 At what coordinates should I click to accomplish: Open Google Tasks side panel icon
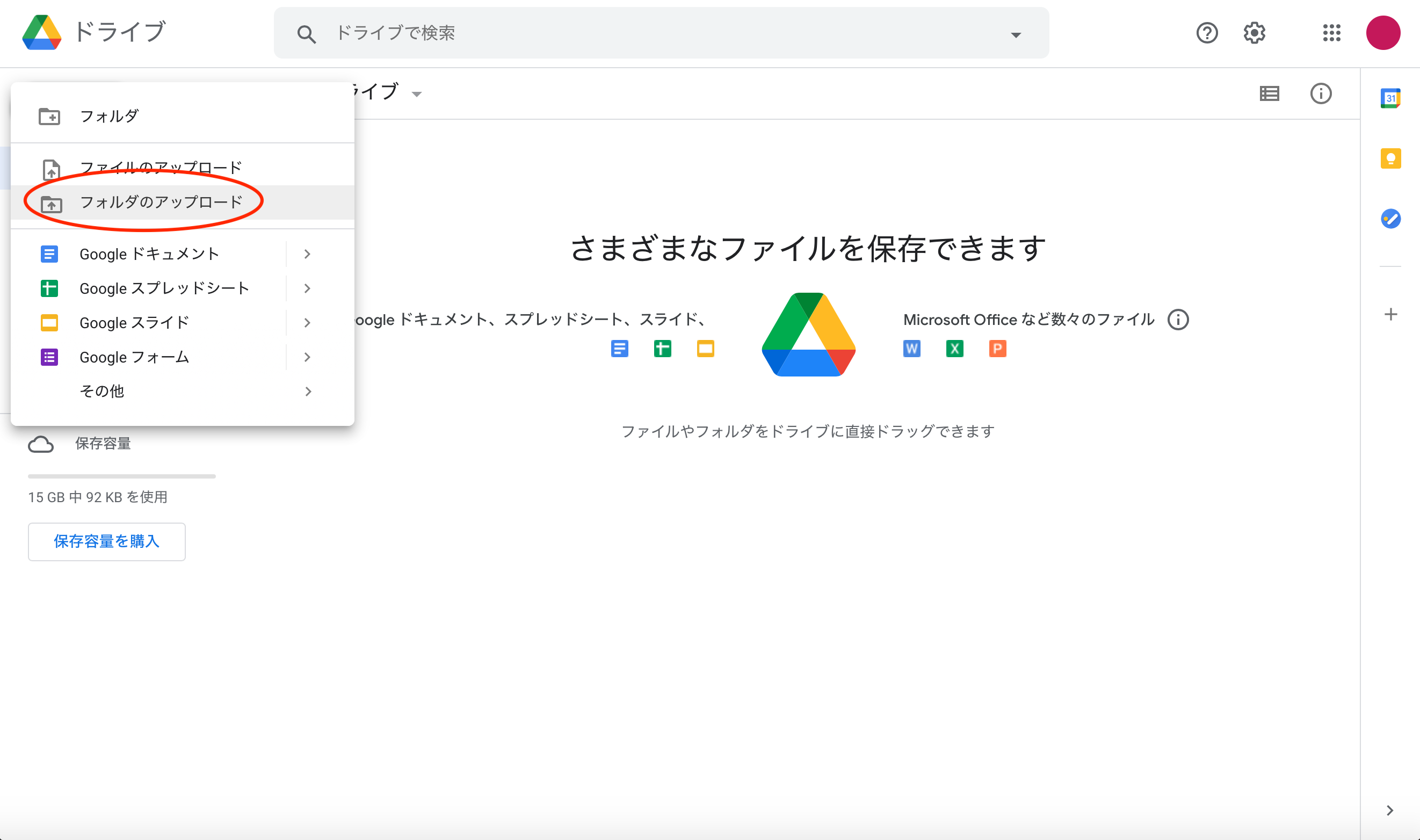1390,219
